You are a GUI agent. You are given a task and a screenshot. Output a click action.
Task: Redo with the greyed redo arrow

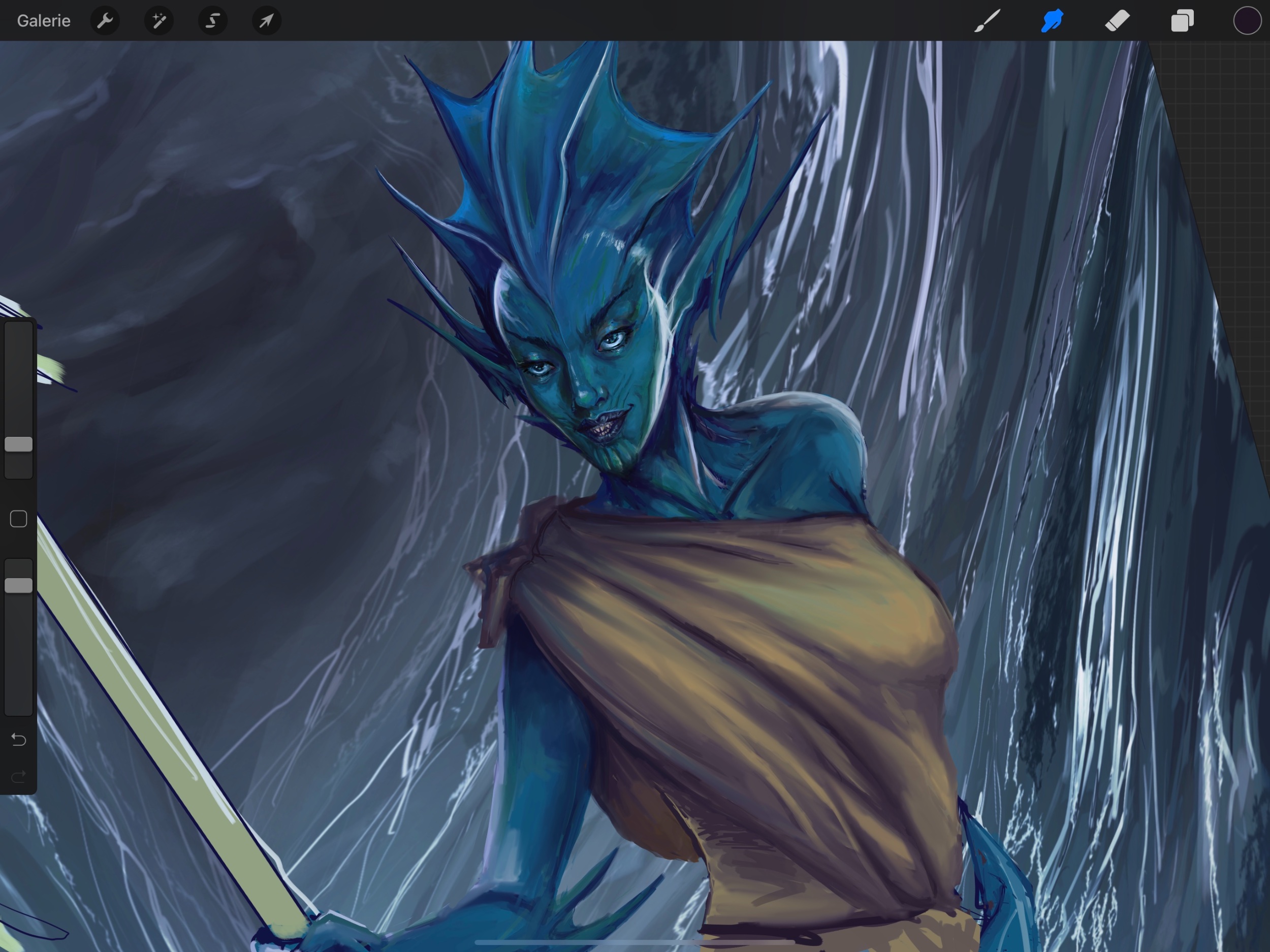point(18,777)
